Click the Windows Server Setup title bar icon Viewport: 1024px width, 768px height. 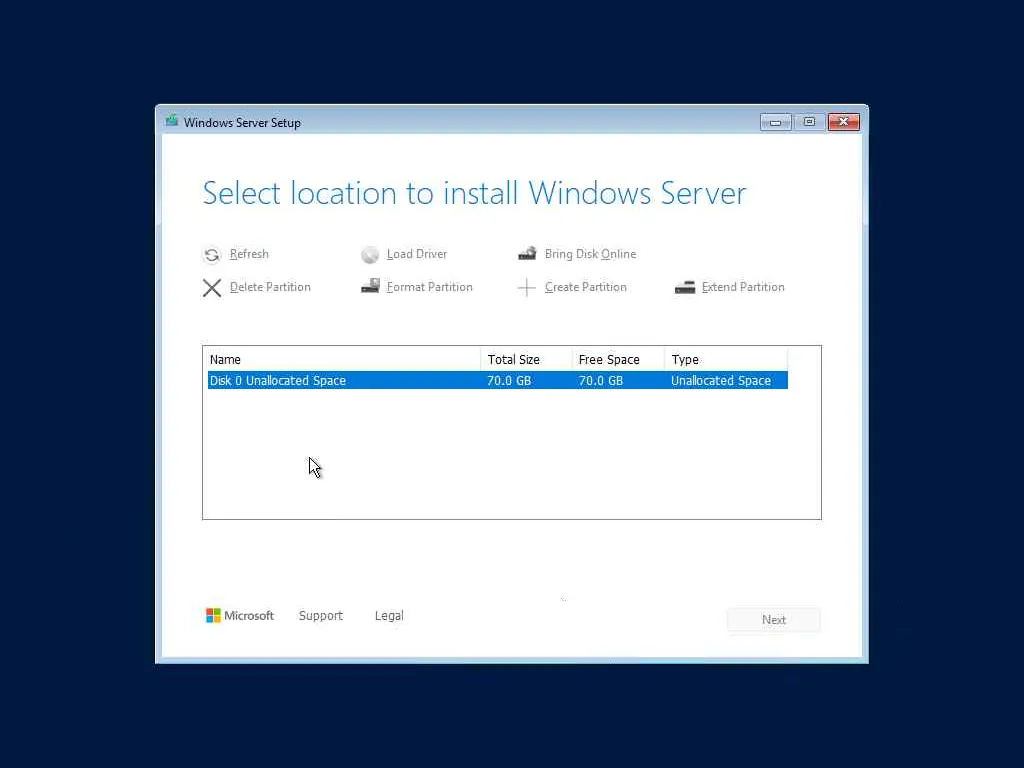coord(172,121)
